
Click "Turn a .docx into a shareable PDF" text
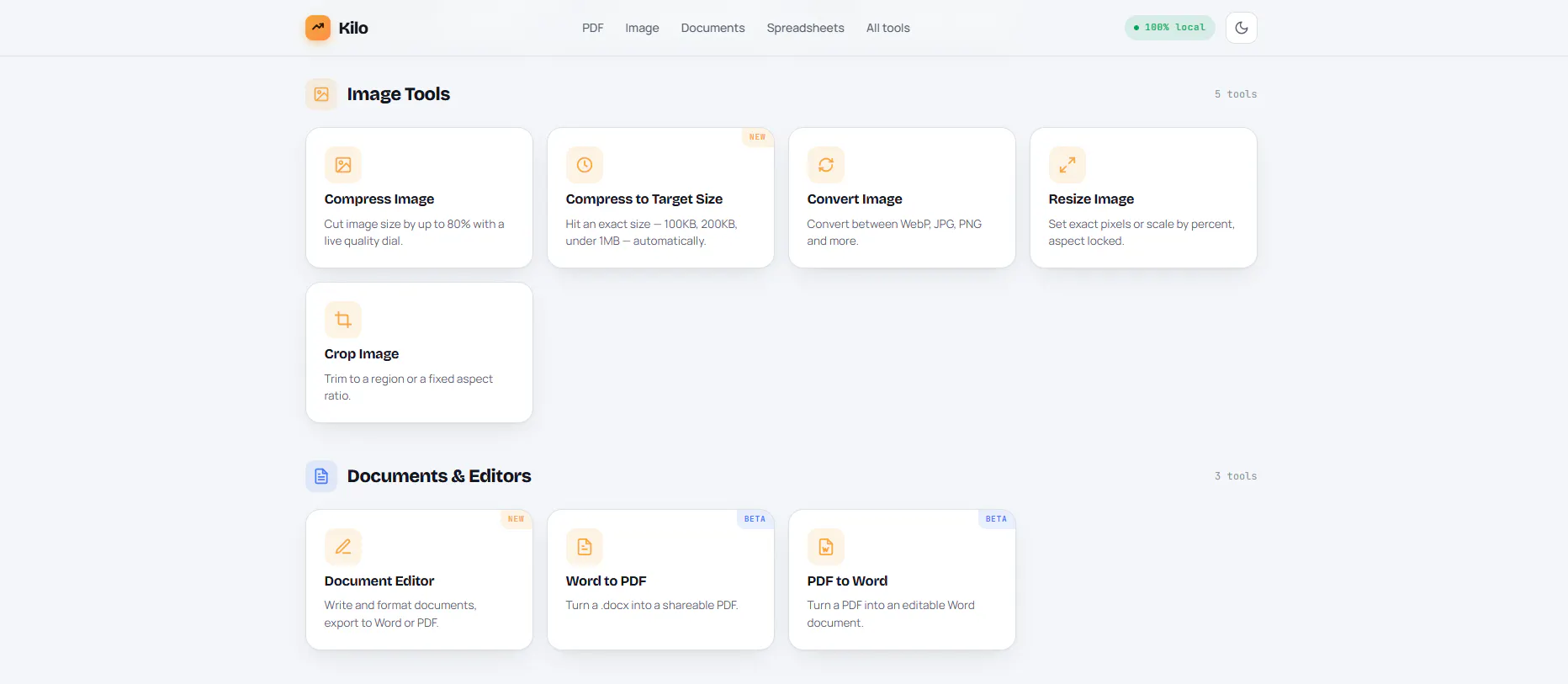coord(652,606)
